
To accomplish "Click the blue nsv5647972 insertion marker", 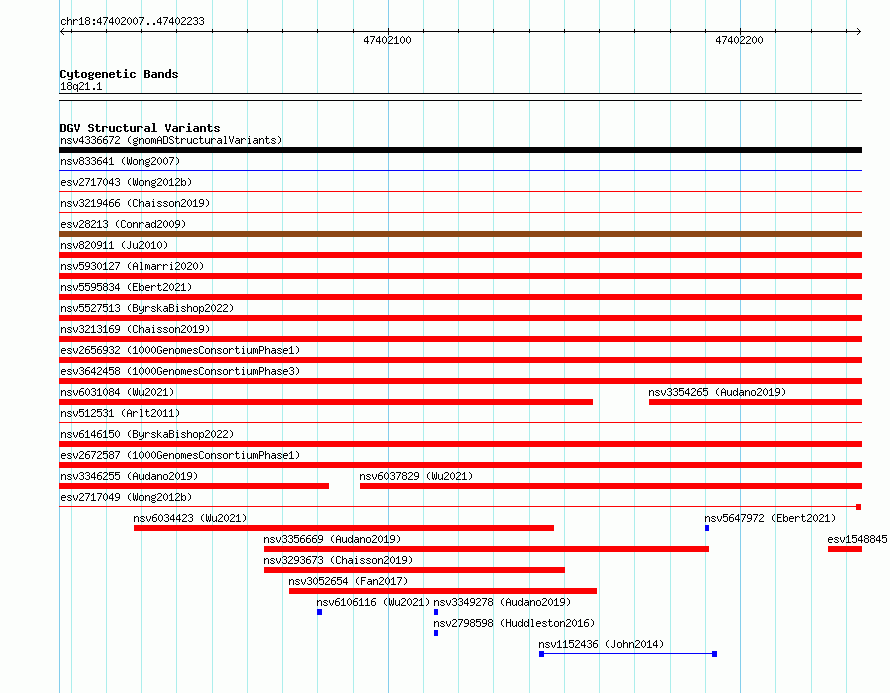I will (x=707, y=528).
